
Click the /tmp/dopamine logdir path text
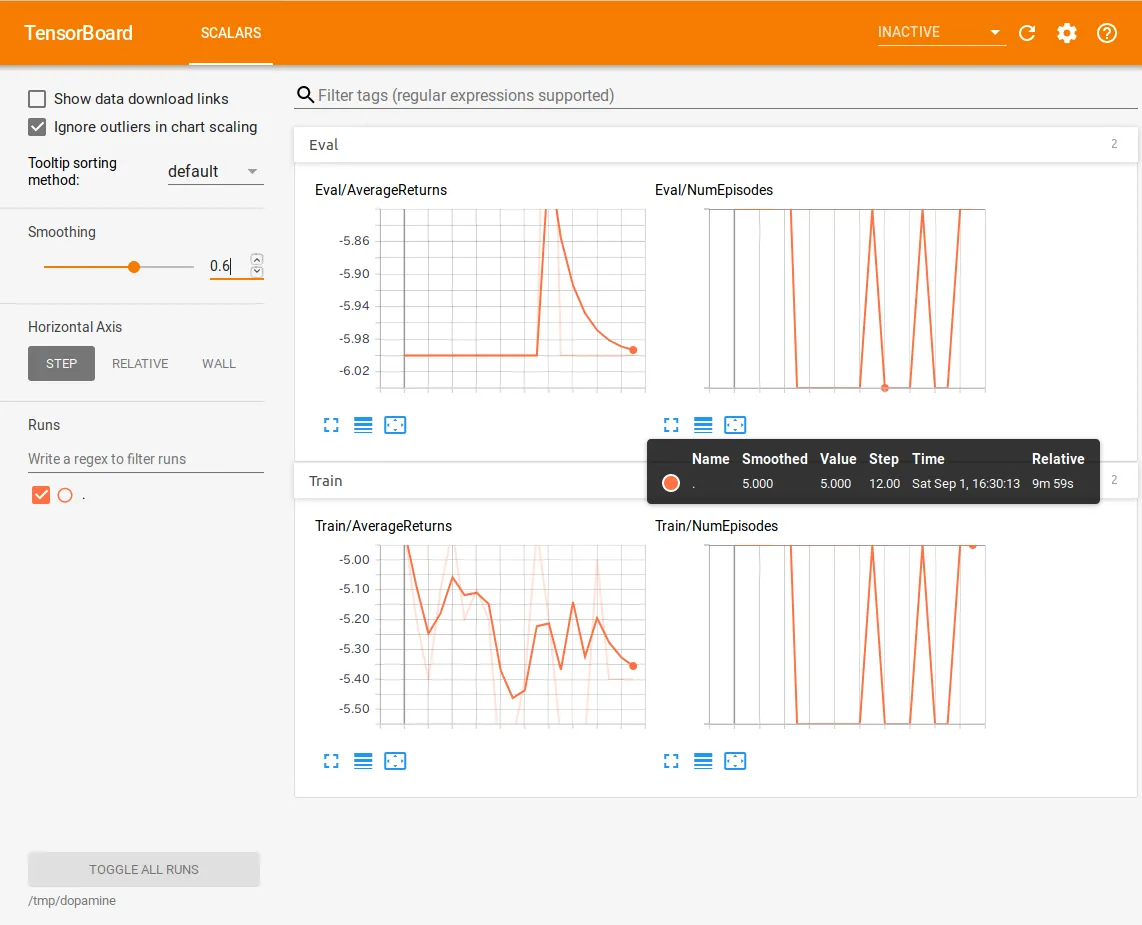[x=72, y=901]
